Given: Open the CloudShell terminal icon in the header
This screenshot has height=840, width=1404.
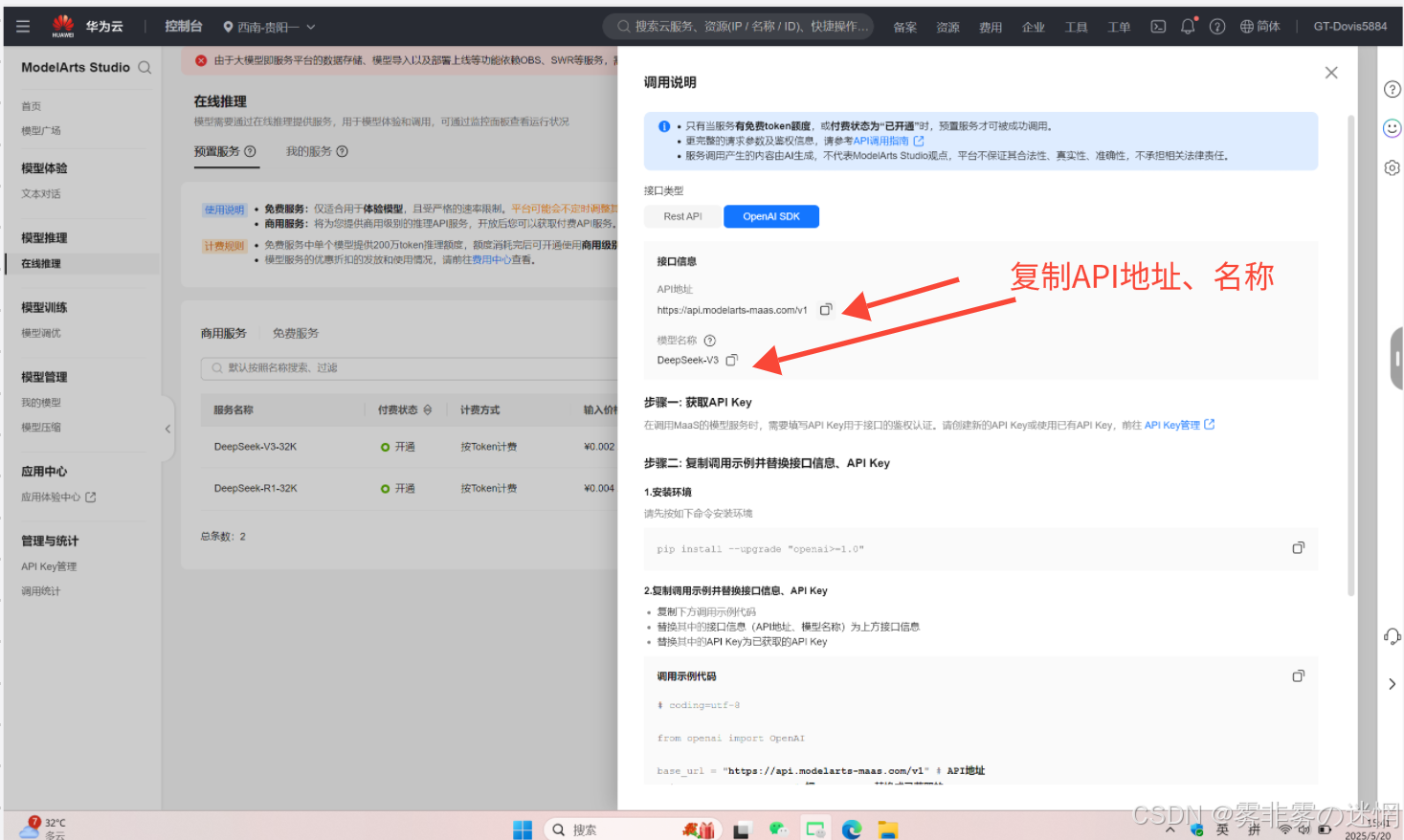Looking at the screenshot, I should point(1158,27).
